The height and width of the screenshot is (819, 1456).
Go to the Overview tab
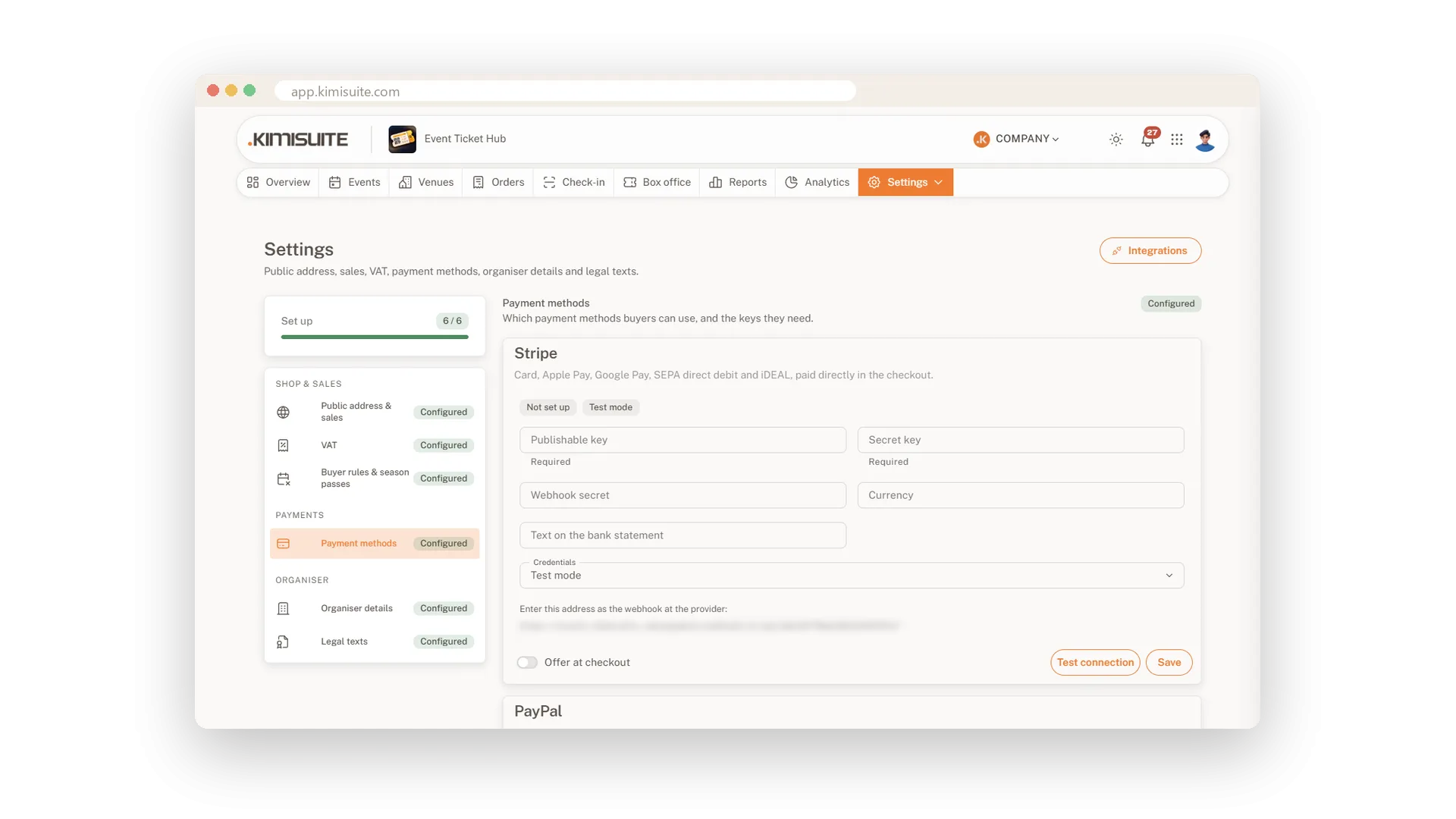pos(278,182)
